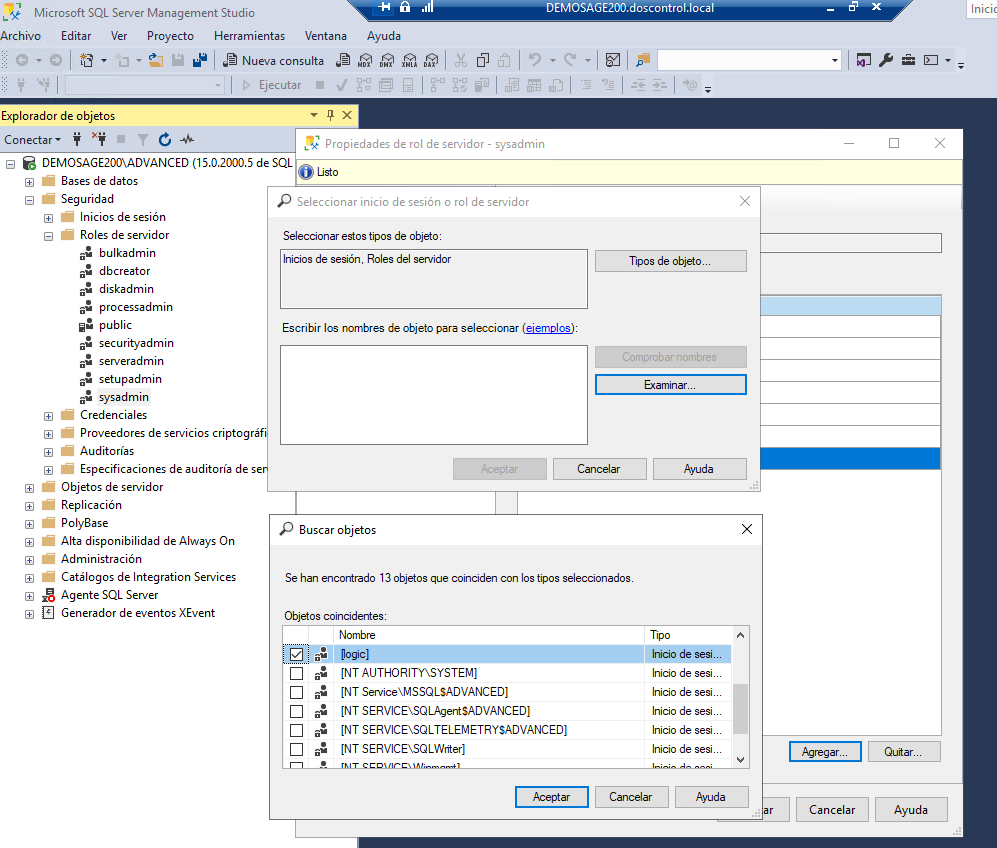This screenshot has height=848, width=997.
Task: Click the disconnect icon in Object Explorer
Action: point(99,139)
